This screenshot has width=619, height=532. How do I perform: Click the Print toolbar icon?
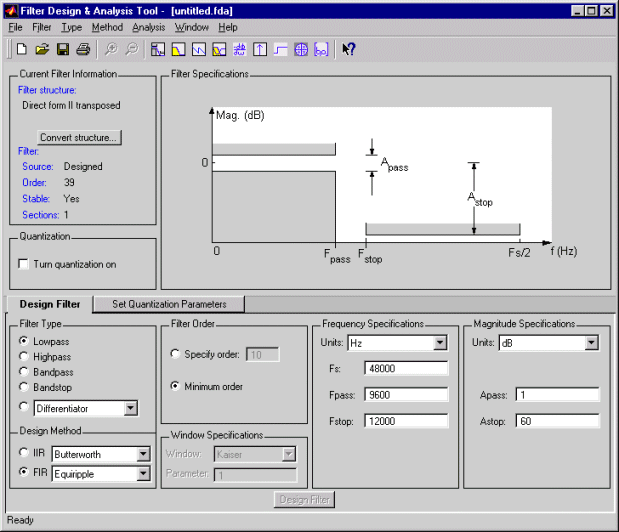(x=83, y=48)
